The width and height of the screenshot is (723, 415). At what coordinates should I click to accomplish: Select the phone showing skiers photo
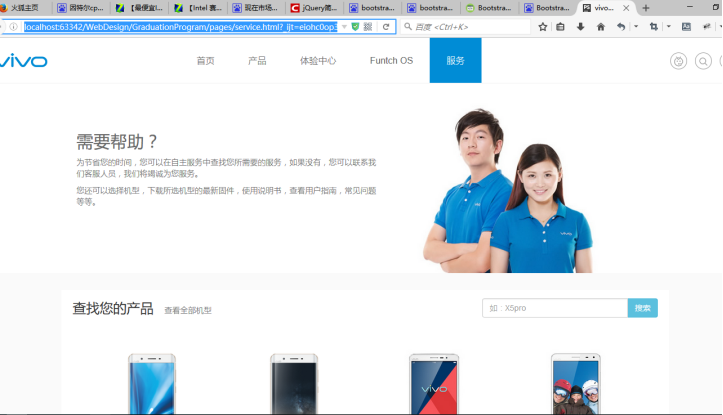tap(576, 384)
